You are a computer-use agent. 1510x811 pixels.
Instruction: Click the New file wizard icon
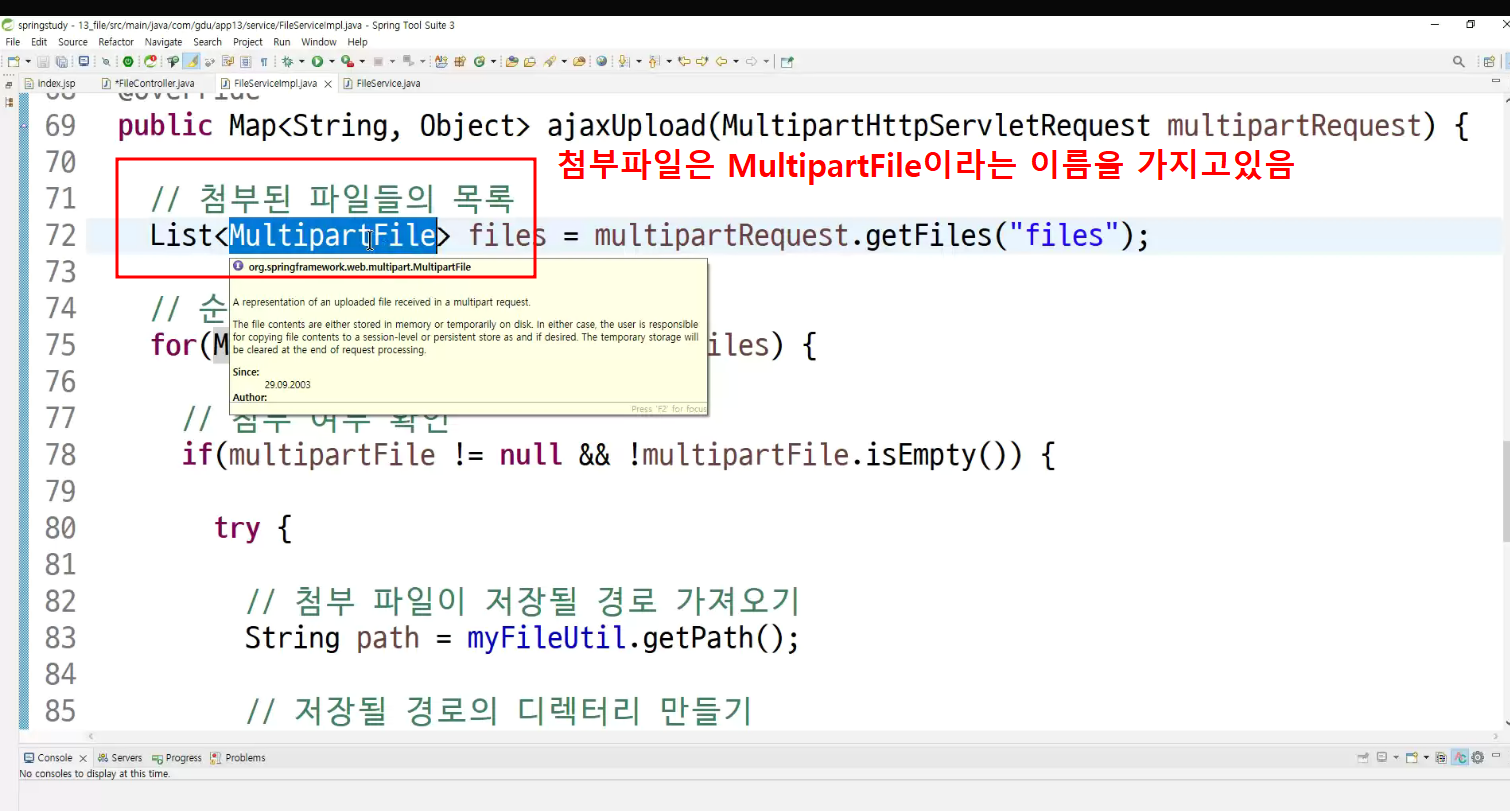[x=13, y=61]
